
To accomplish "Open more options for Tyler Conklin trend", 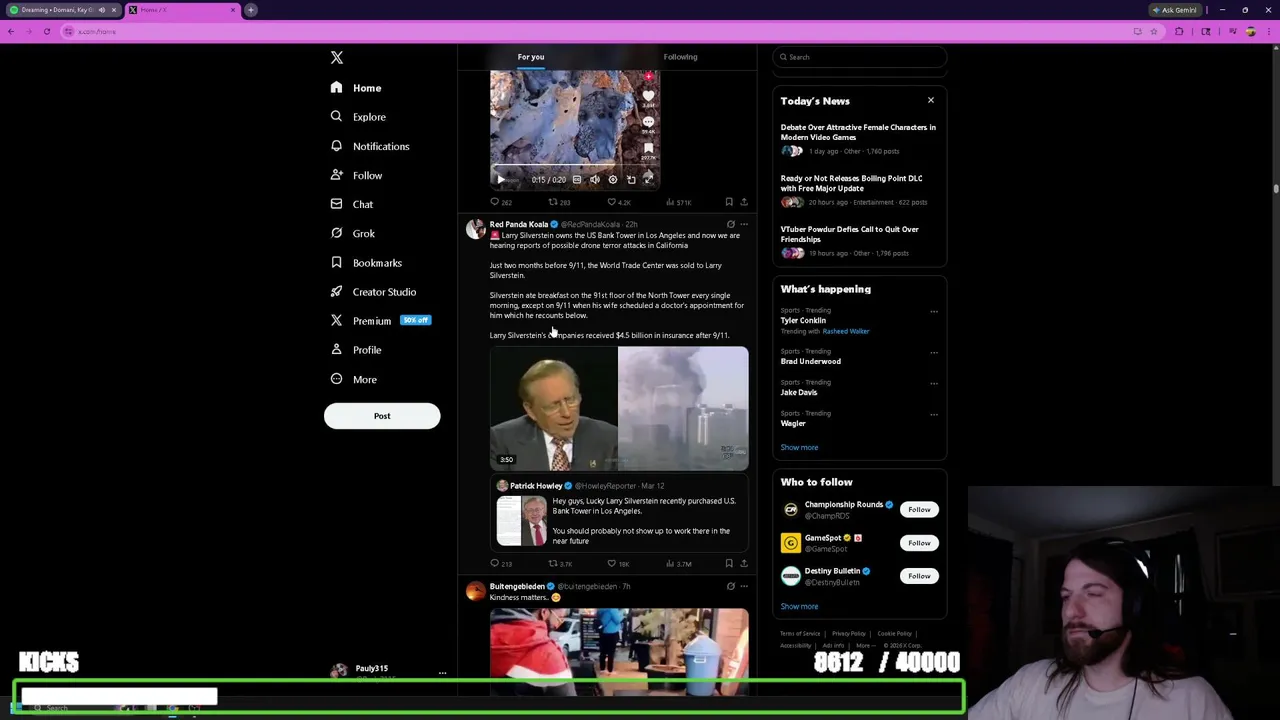I will click(x=934, y=311).
